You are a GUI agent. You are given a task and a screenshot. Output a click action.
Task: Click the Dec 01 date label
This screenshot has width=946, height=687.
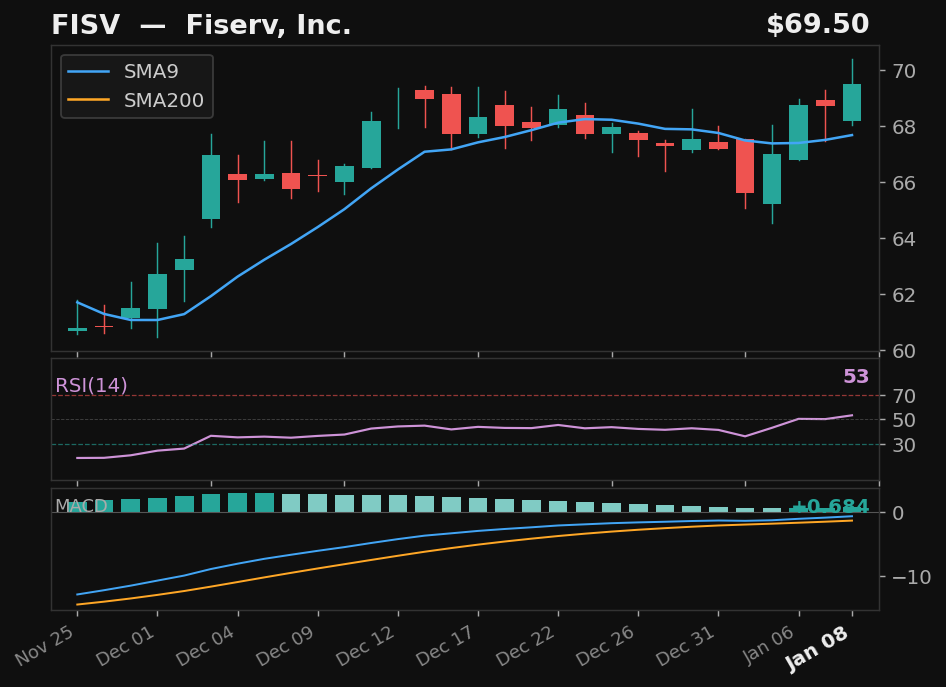tap(127, 645)
